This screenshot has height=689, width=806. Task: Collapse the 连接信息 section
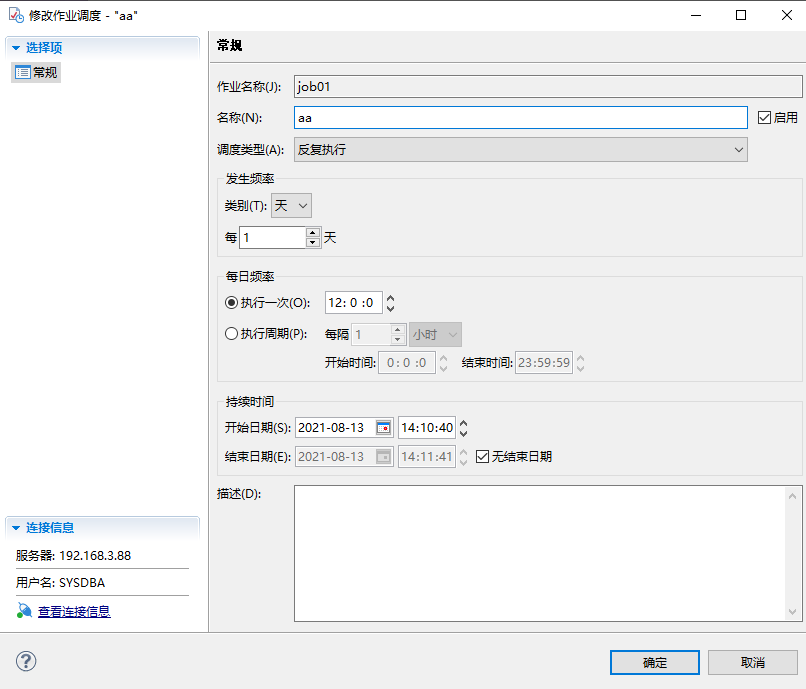pyautogui.click(x=16, y=529)
